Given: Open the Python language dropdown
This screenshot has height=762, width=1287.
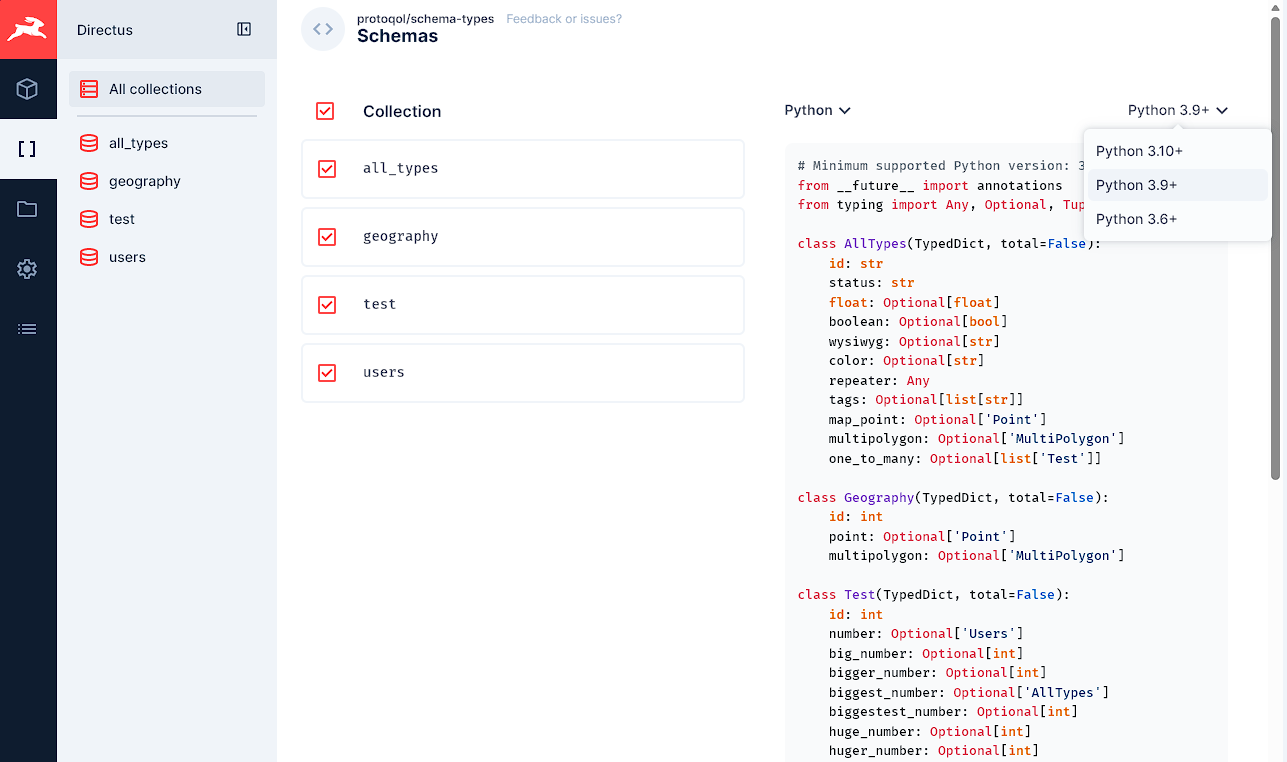Looking at the screenshot, I should point(817,110).
